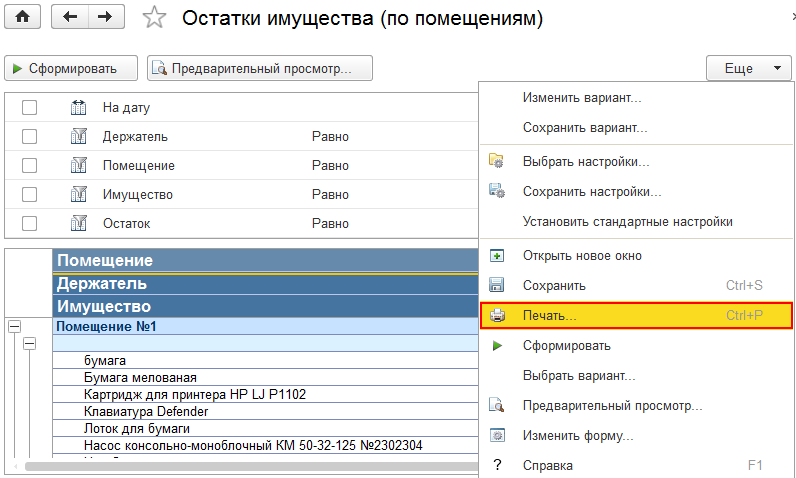Click the Сформировать toolbar button
This screenshot has height=478, width=796.
click(x=71, y=68)
